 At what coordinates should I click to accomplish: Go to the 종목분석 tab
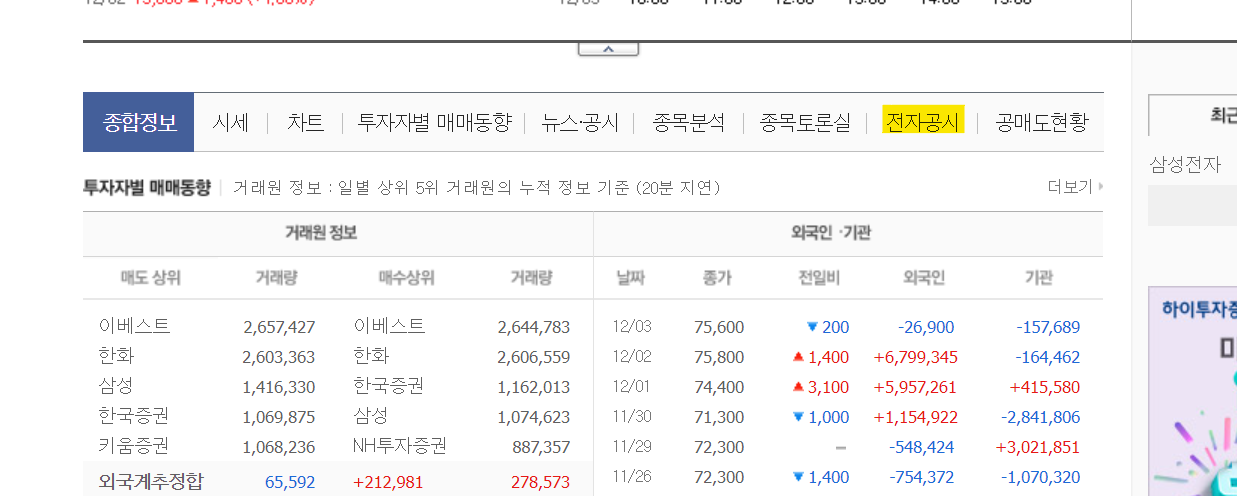click(689, 122)
